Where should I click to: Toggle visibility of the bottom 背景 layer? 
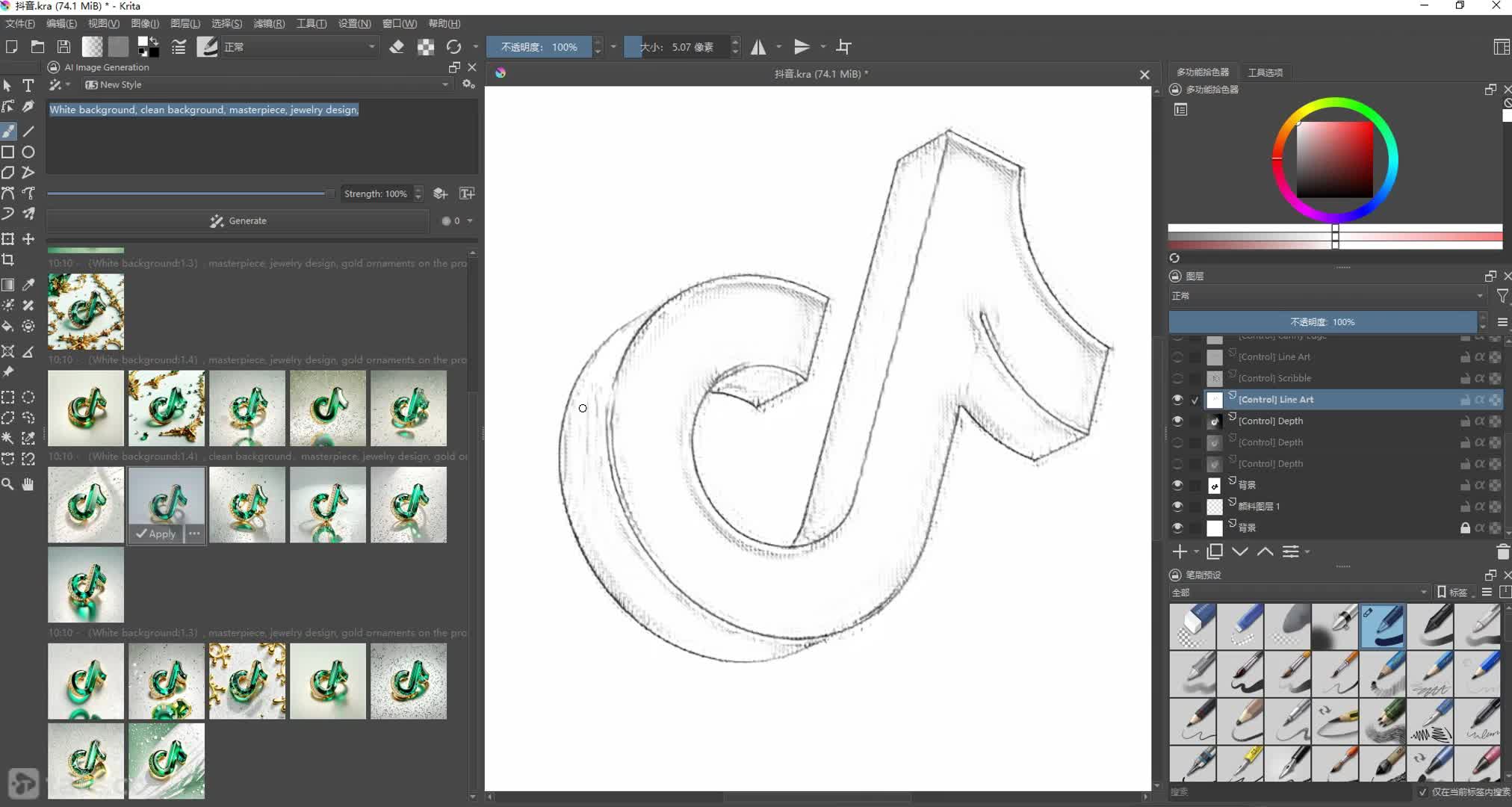pos(1177,528)
